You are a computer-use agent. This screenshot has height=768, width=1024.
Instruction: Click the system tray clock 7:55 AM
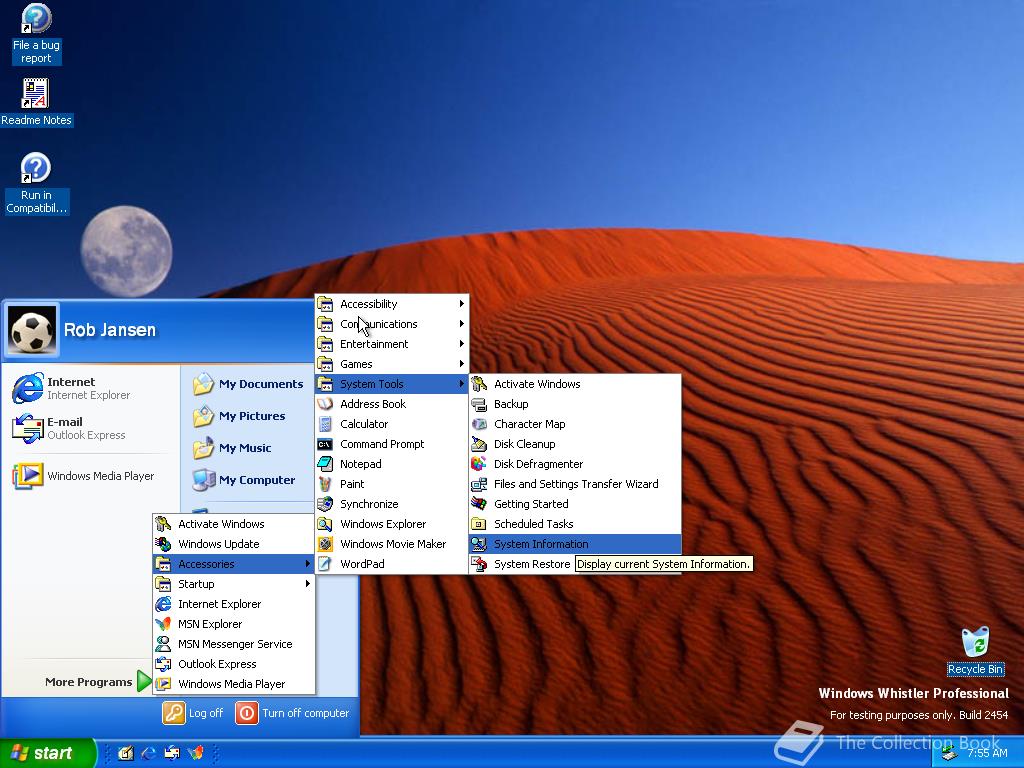tap(987, 753)
